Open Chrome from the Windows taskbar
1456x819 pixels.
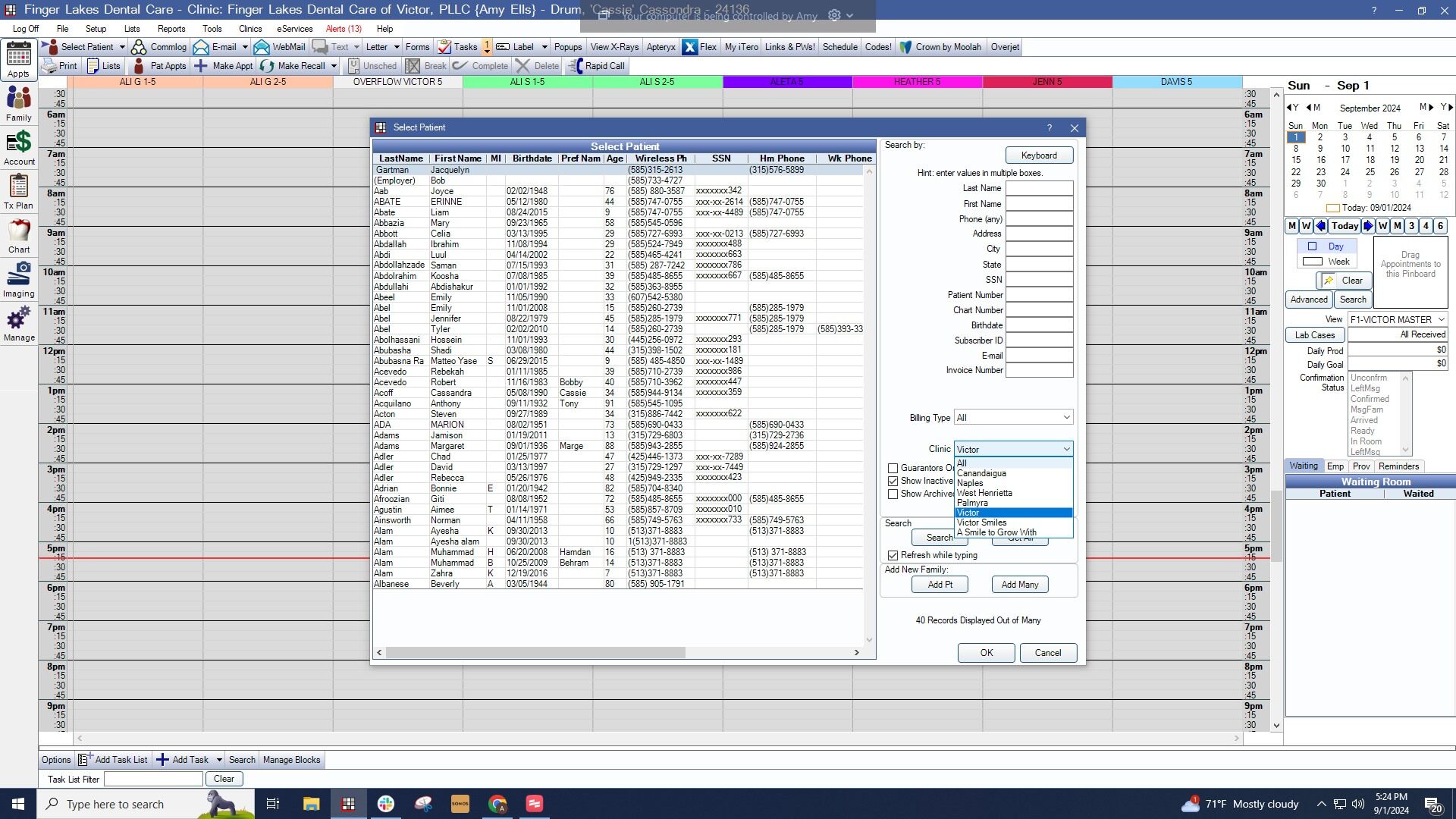coord(497,804)
